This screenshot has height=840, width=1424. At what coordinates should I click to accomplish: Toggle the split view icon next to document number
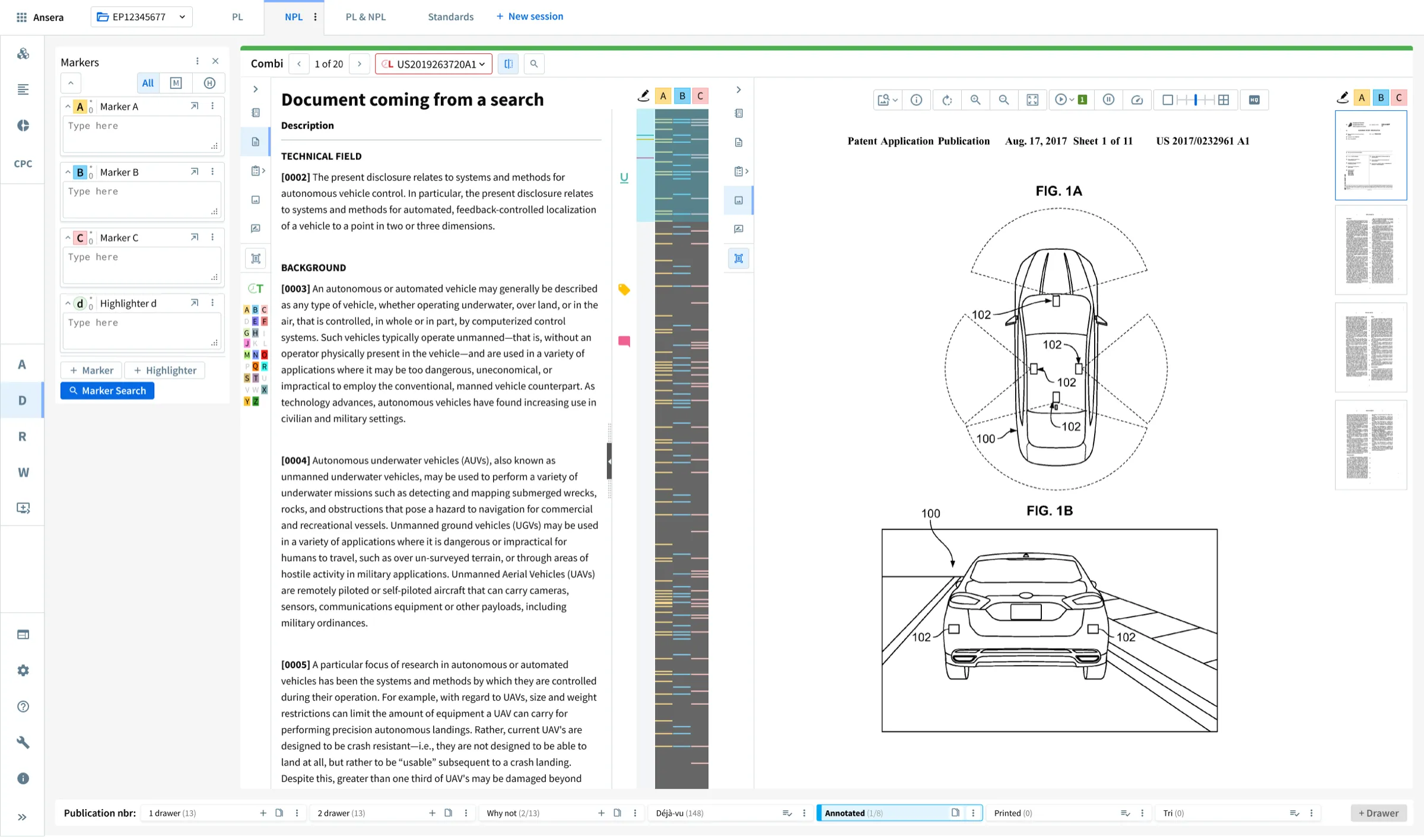click(x=508, y=64)
